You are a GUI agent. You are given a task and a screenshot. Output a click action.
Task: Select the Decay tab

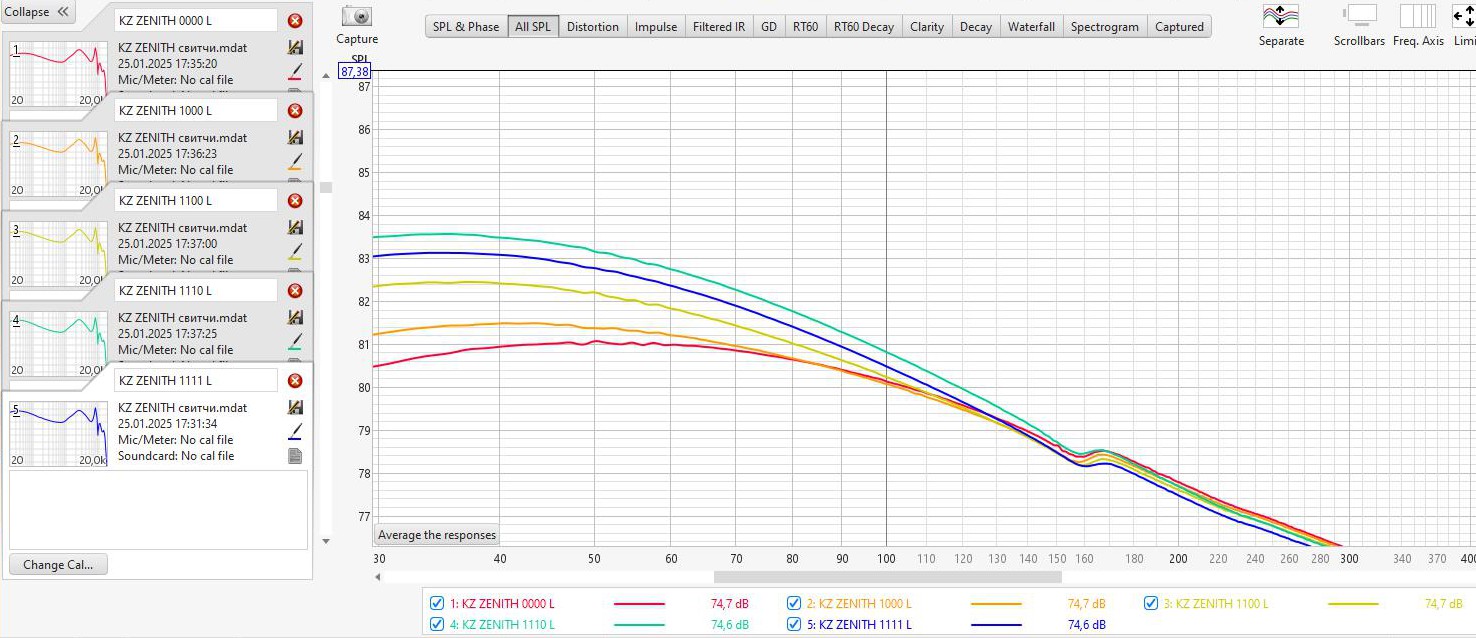coord(976,27)
